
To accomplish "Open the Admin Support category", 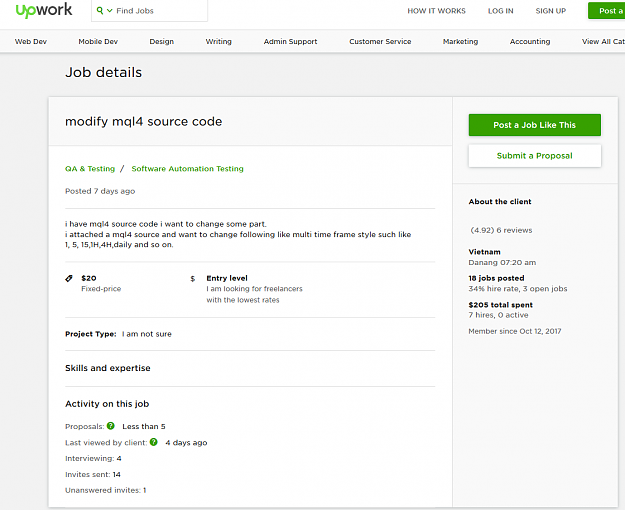I will coord(290,41).
